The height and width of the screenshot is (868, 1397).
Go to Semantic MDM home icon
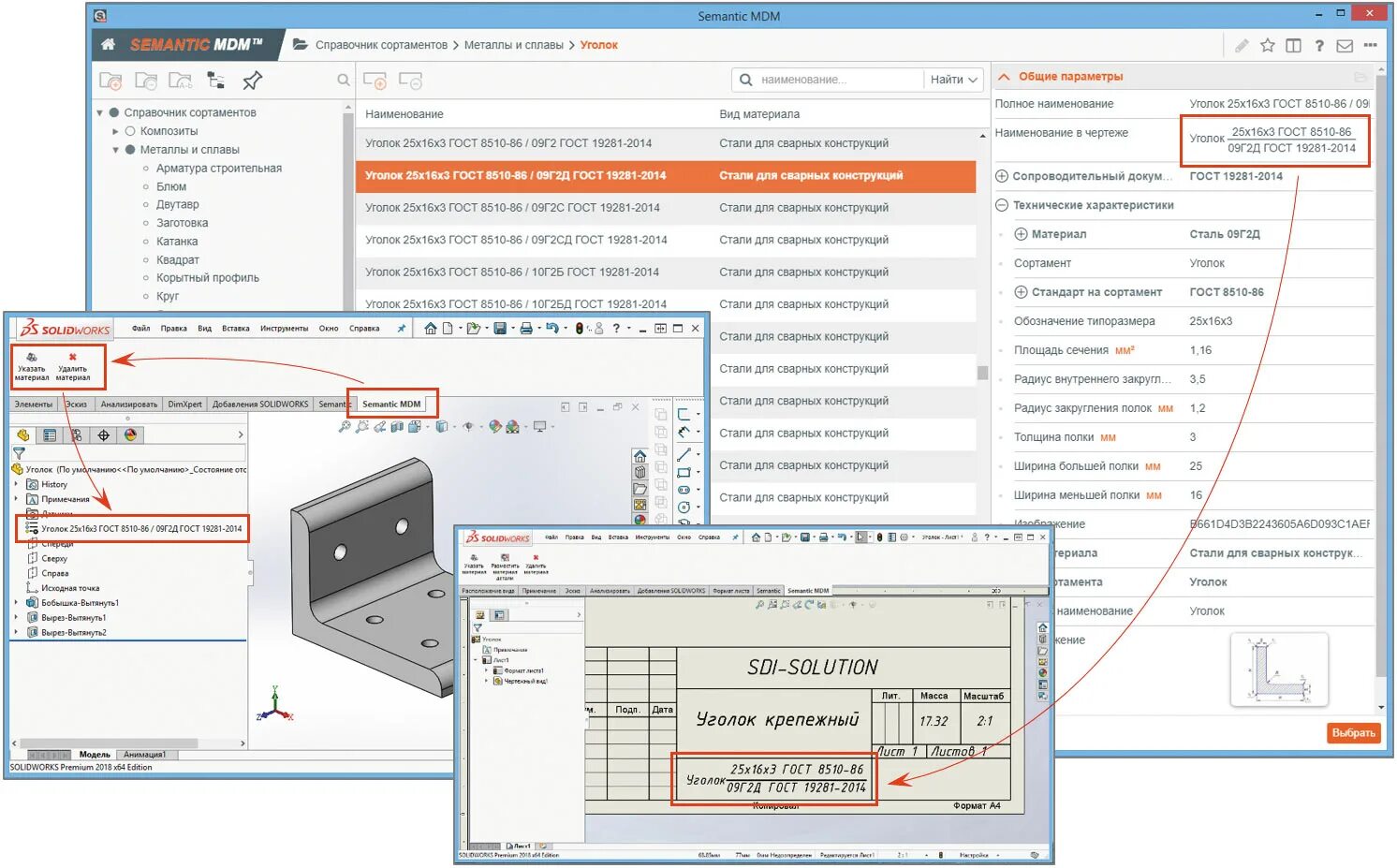(x=108, y=44)
